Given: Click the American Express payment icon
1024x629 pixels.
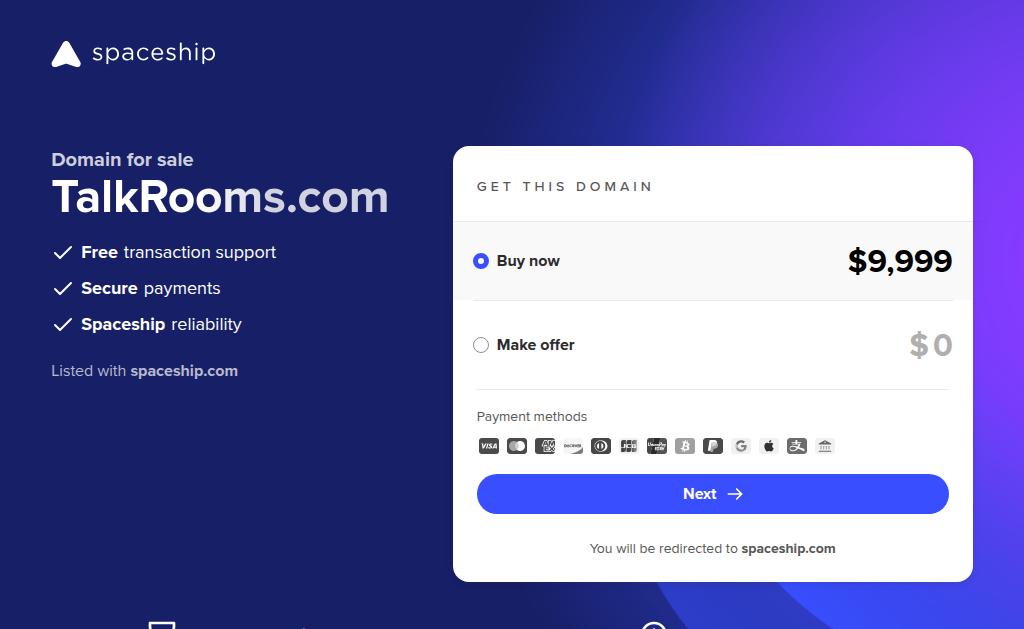Looking at the screenshot, I should (x=545, y=446).
